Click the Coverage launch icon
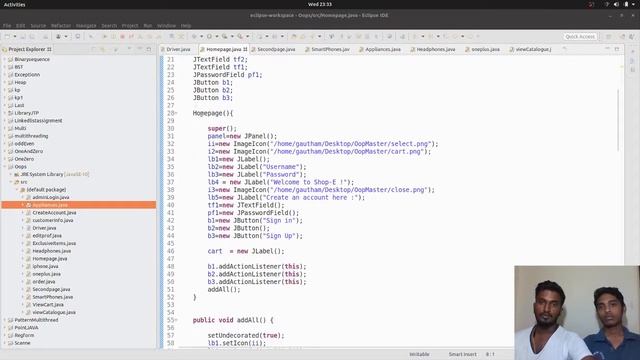 [224, 36]
